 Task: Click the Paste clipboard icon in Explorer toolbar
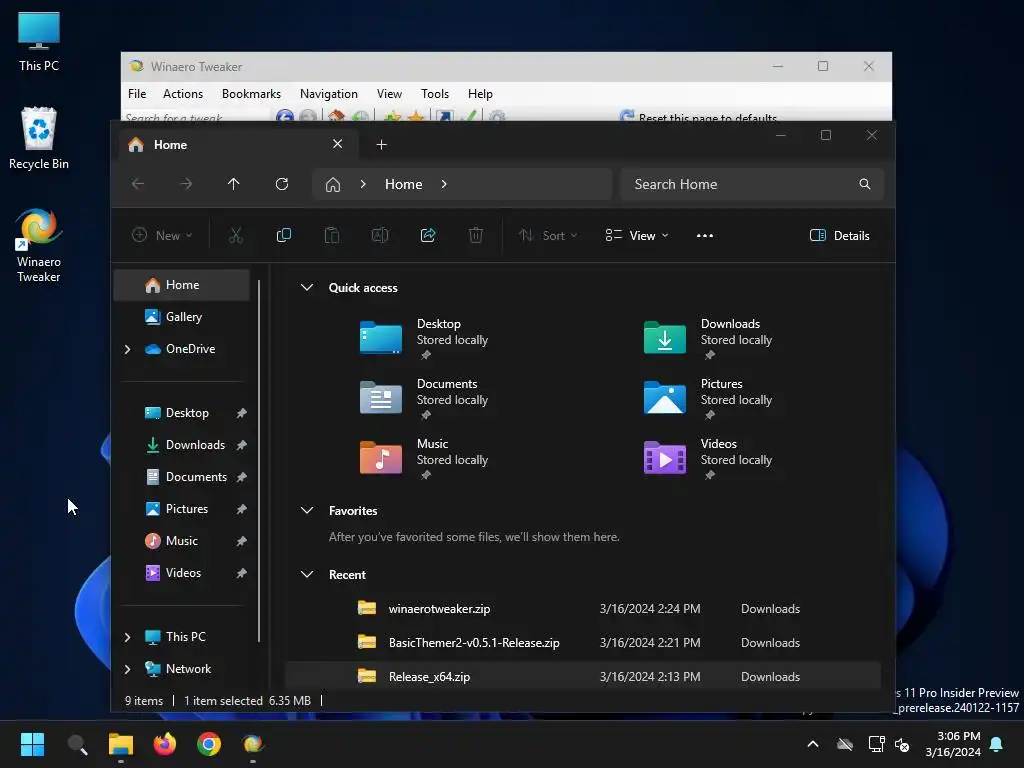(x=332, y=236)
